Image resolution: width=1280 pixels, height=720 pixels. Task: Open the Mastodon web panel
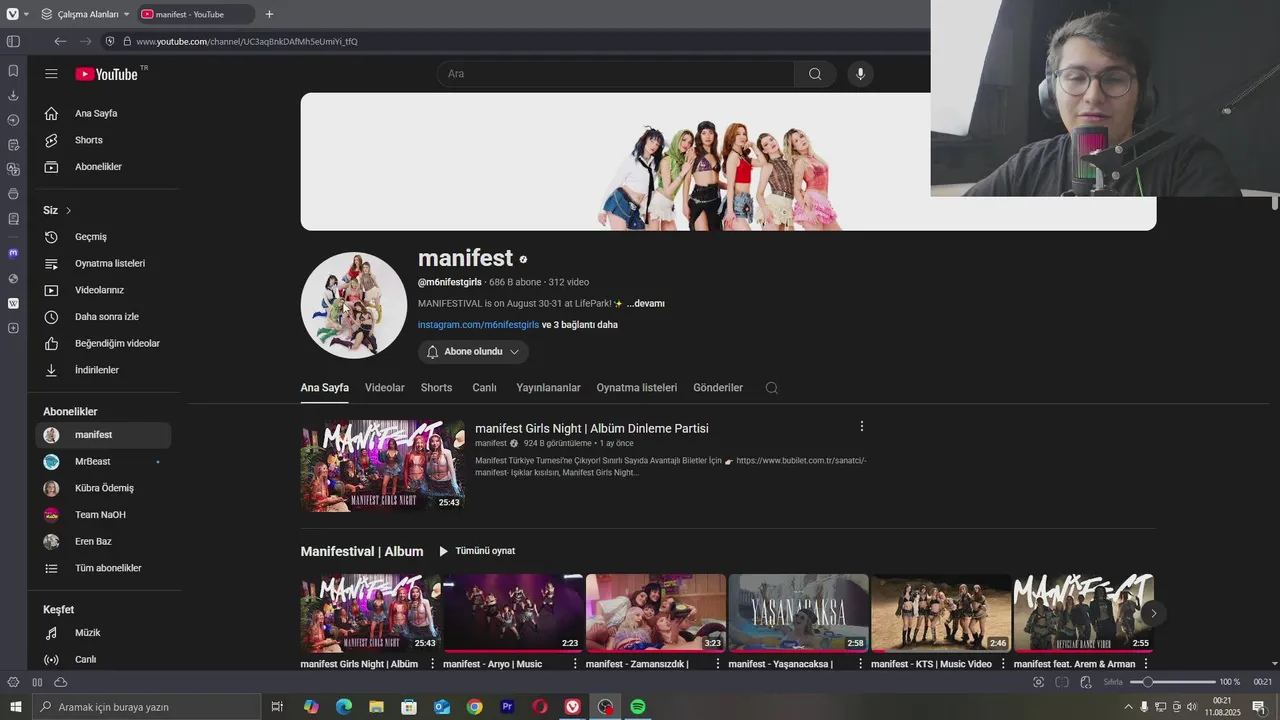coord(13,254)
